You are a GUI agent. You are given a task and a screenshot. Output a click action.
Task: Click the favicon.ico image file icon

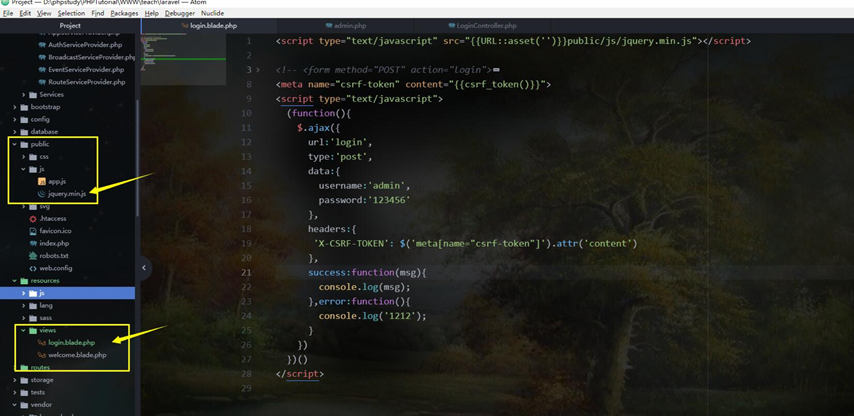click(x=33, y=231)
